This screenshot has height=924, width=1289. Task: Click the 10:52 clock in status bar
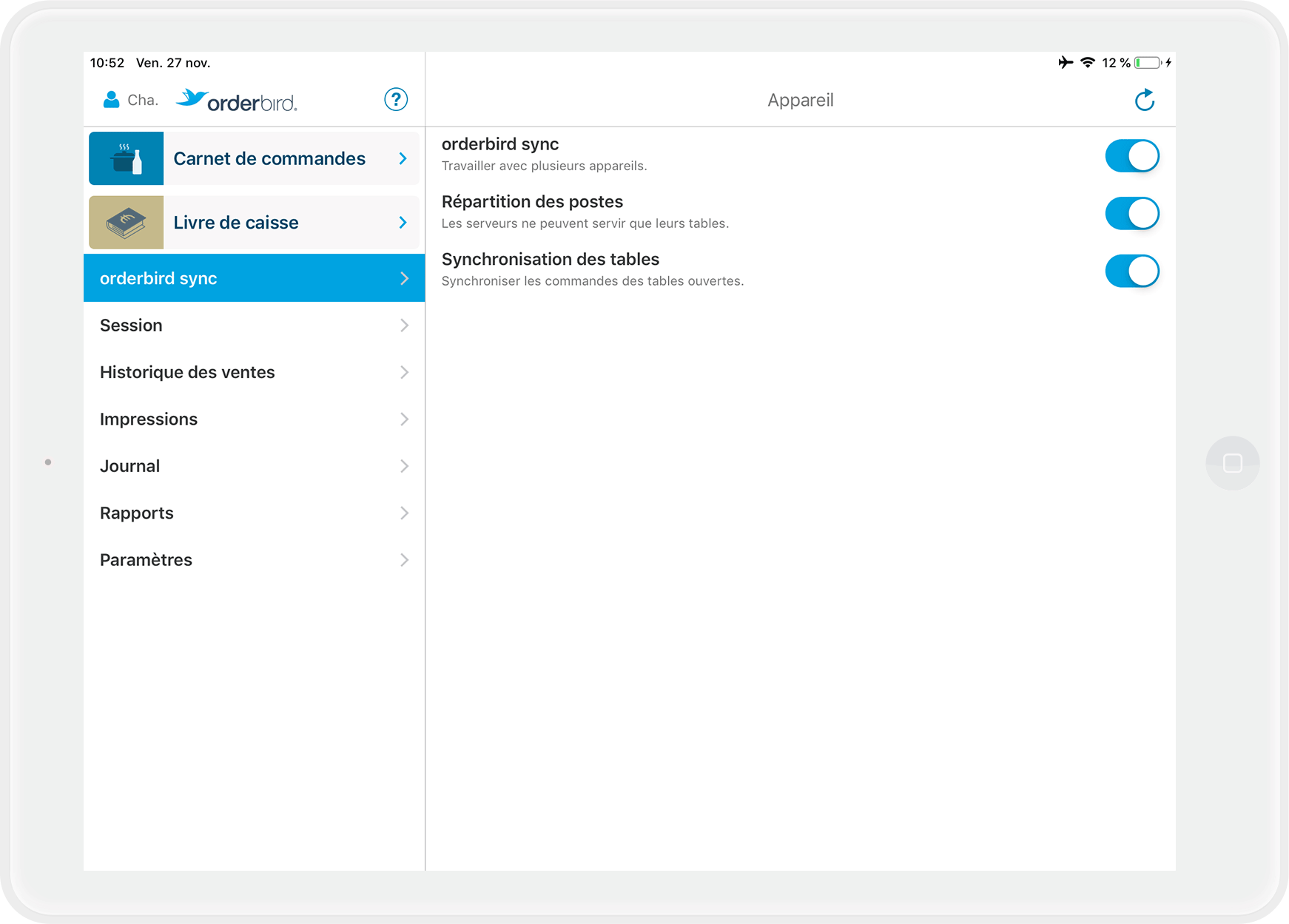(x=107, y=63)
